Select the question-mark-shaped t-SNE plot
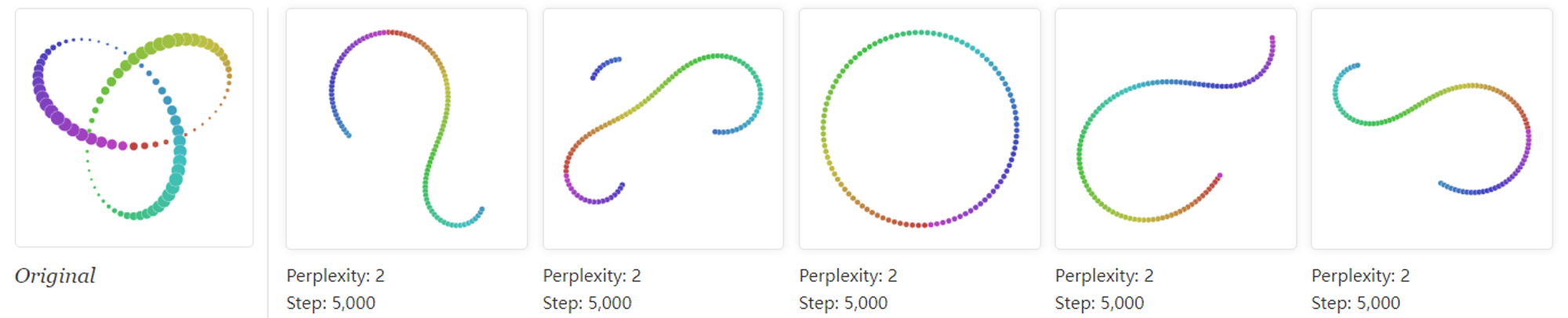This screenshot has height=318, width=1568. click(406, 129)
